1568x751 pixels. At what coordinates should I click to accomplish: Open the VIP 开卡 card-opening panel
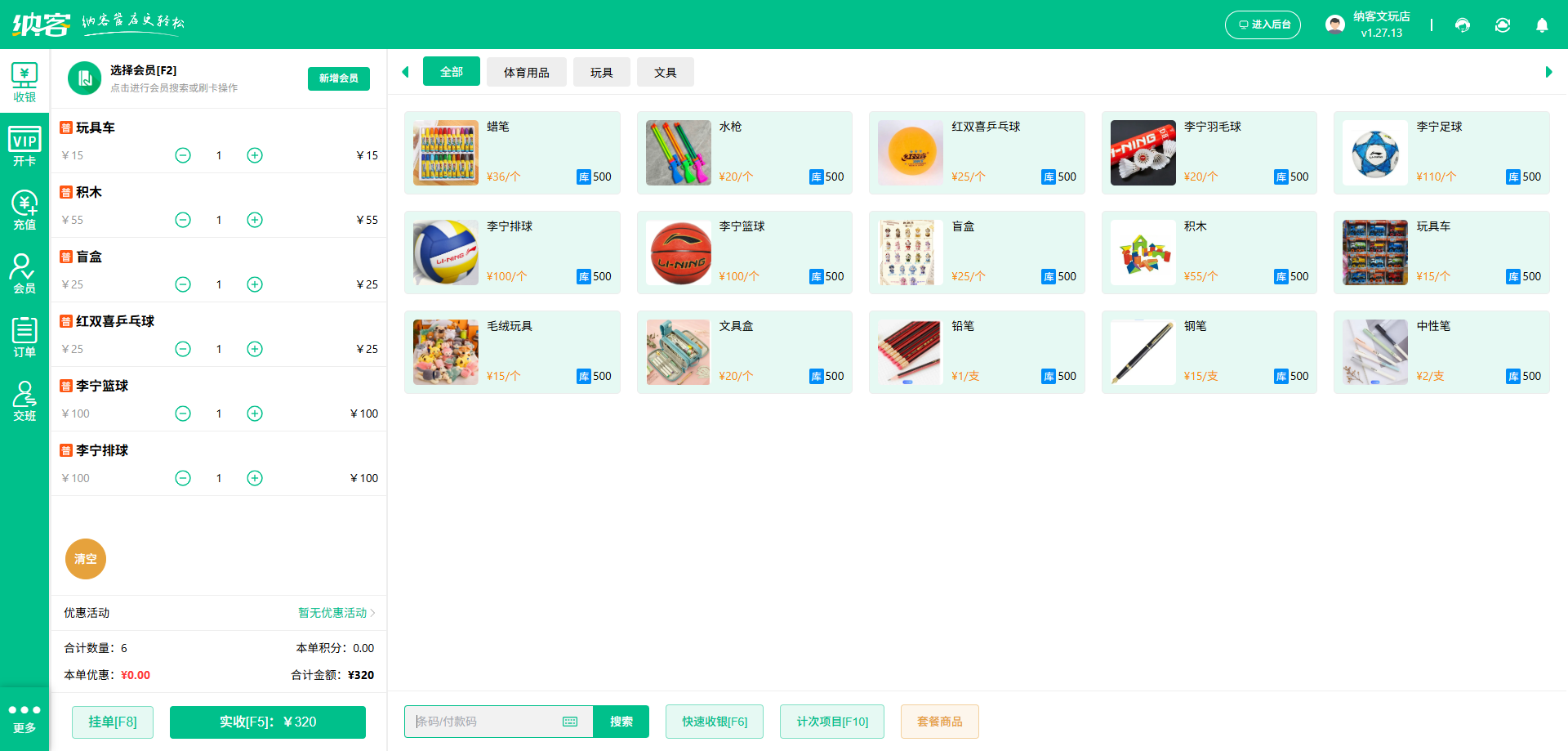[x=24, y=147]
